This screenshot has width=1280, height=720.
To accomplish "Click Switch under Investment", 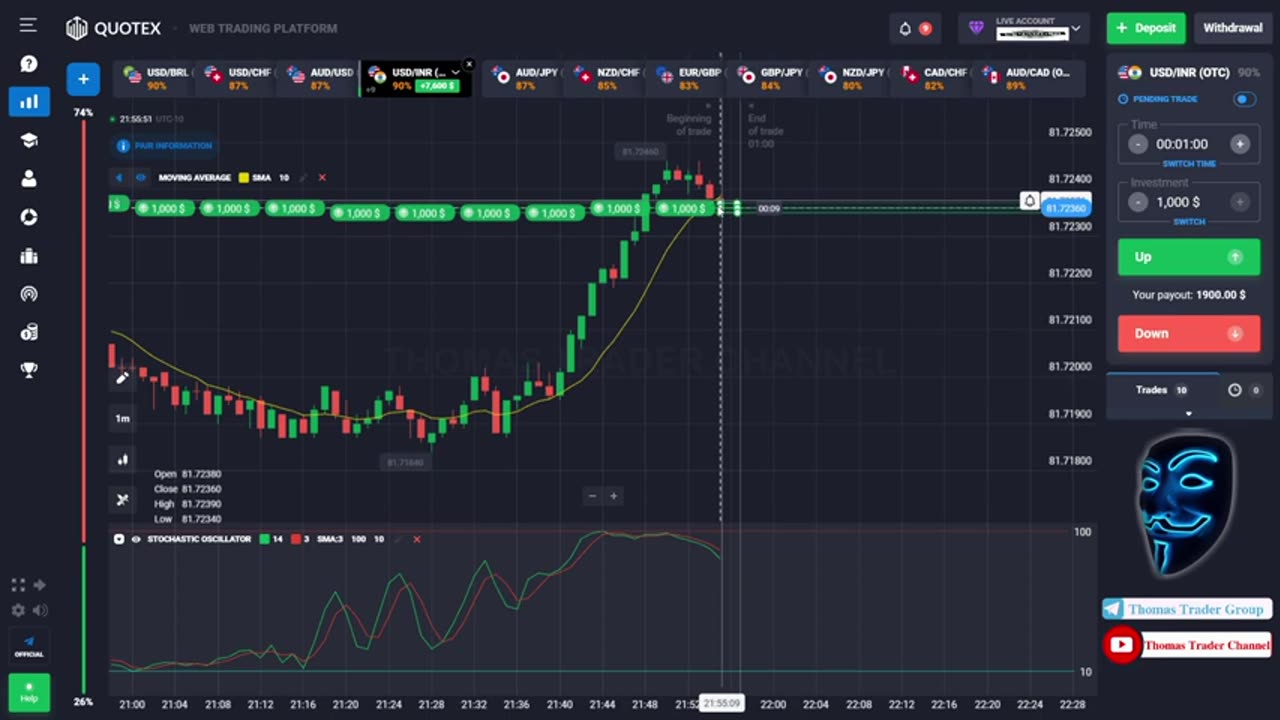I will [1188, 222].
